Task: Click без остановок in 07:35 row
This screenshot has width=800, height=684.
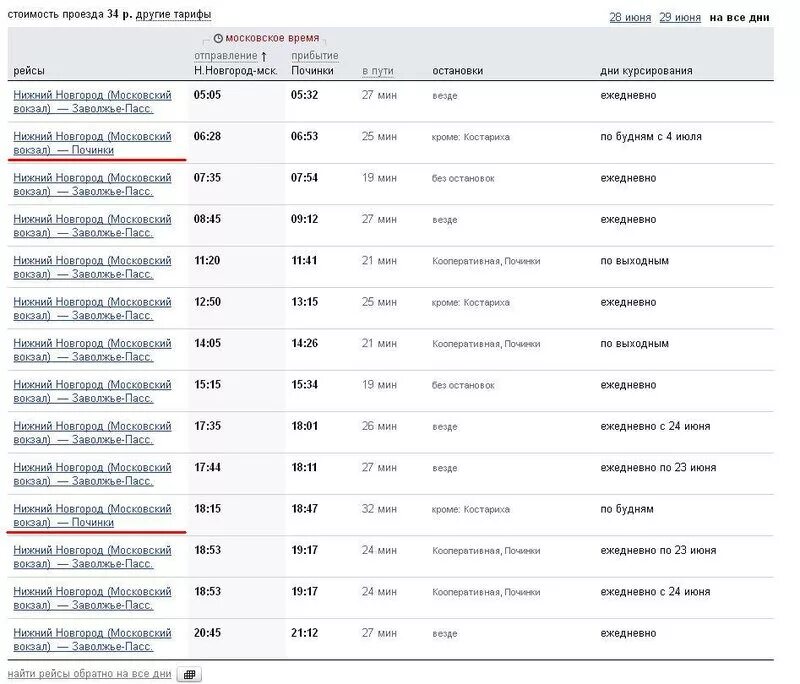Action: (463, 179)
